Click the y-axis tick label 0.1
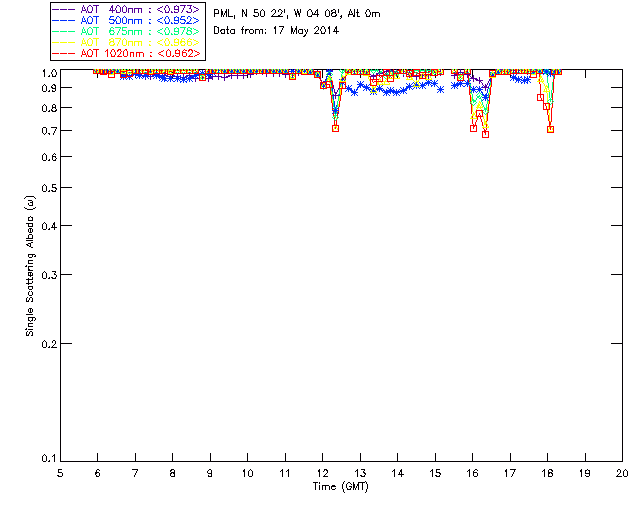This screenshot has height=512, width=640. pyautogui.click(x=49, y=459)
